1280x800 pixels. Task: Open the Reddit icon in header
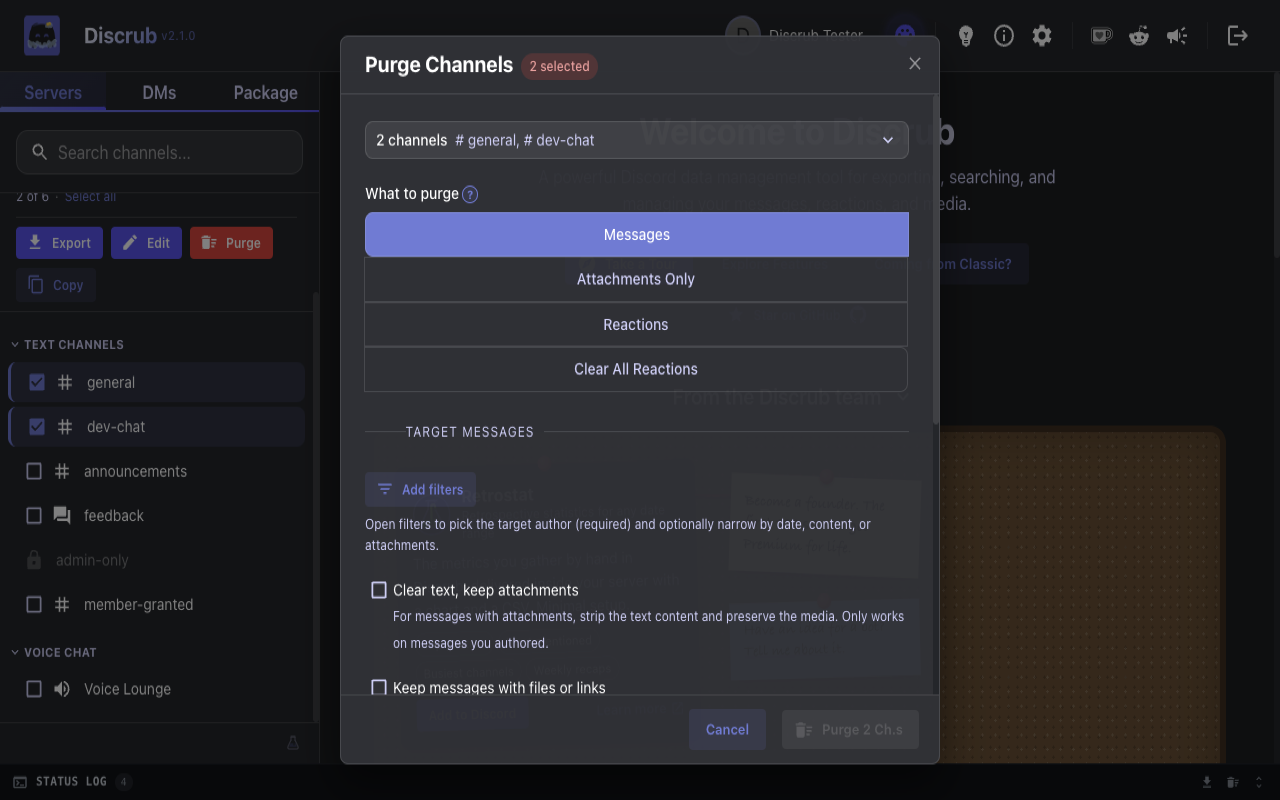coord(1139,36)
